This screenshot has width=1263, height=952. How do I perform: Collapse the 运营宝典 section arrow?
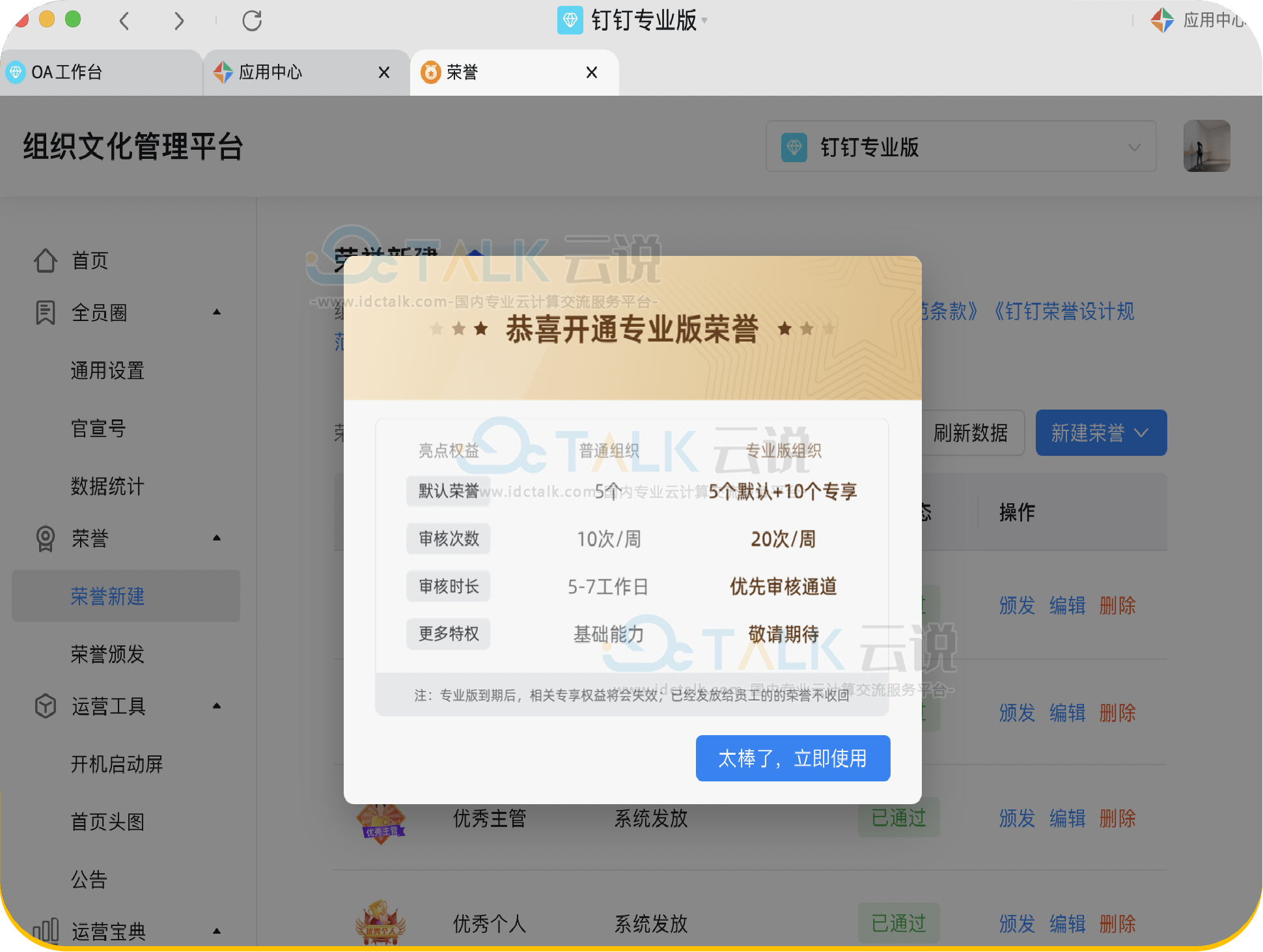(217, 931)
